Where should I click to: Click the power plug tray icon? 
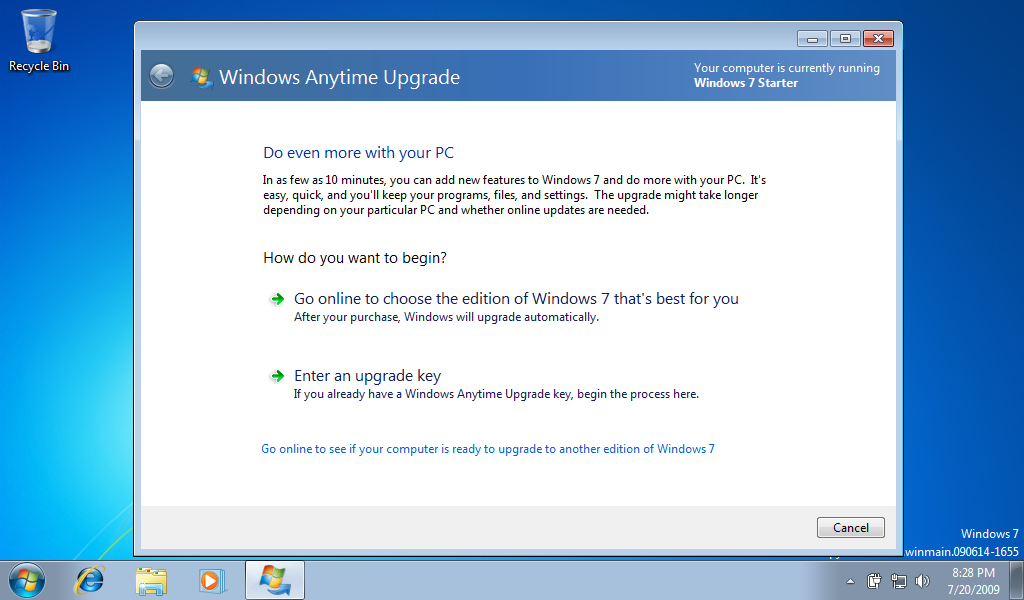coord(874,580)
